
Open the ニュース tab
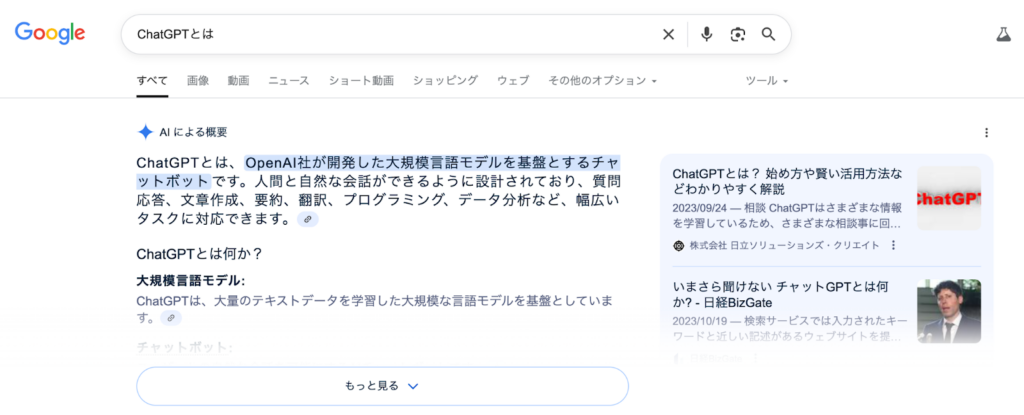(x=289, y=80)
